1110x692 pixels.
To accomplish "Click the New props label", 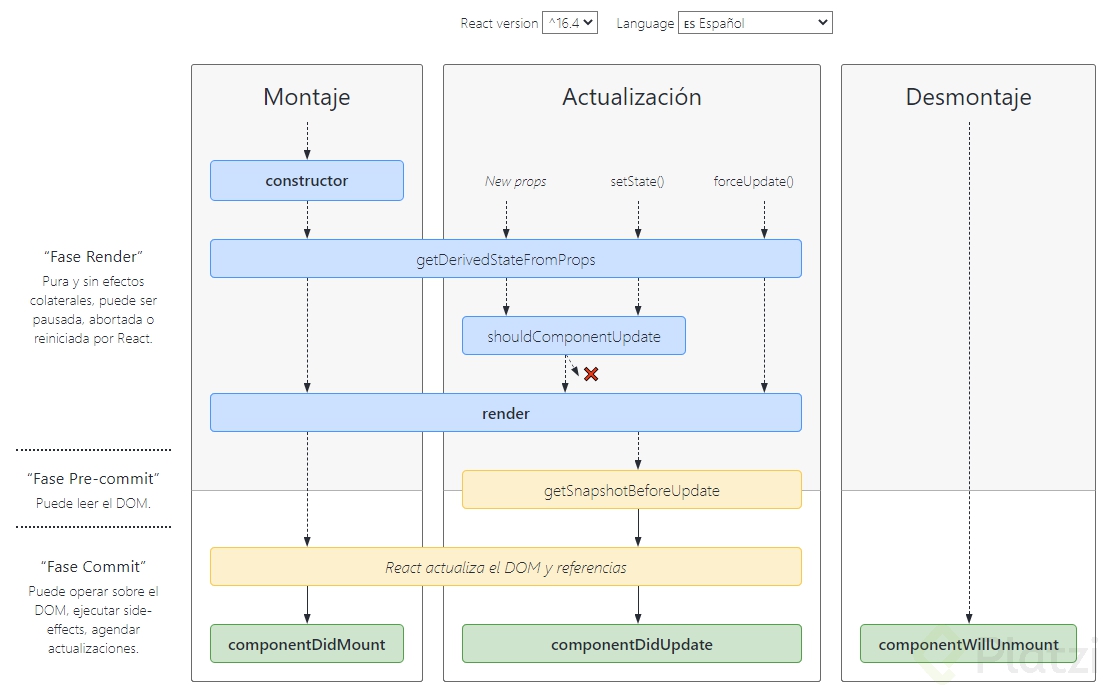I will point(516,181).
